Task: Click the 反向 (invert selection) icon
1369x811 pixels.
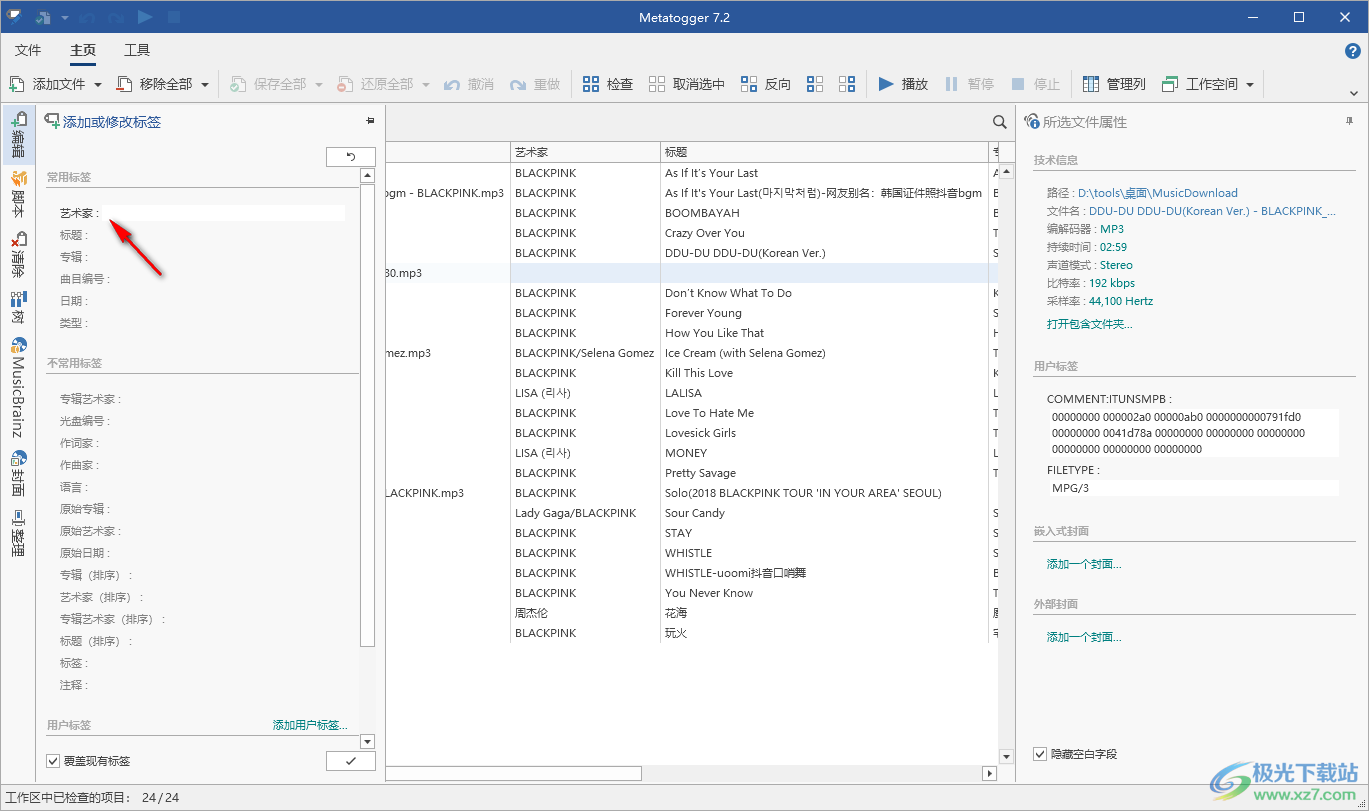Action: [x=749, y=84]
